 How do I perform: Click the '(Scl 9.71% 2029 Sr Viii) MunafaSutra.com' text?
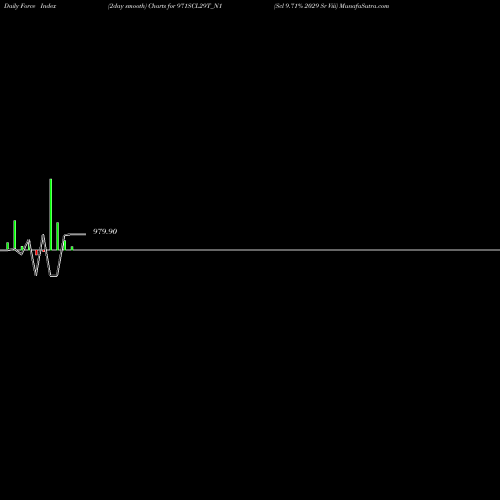(x=331, y=6)
